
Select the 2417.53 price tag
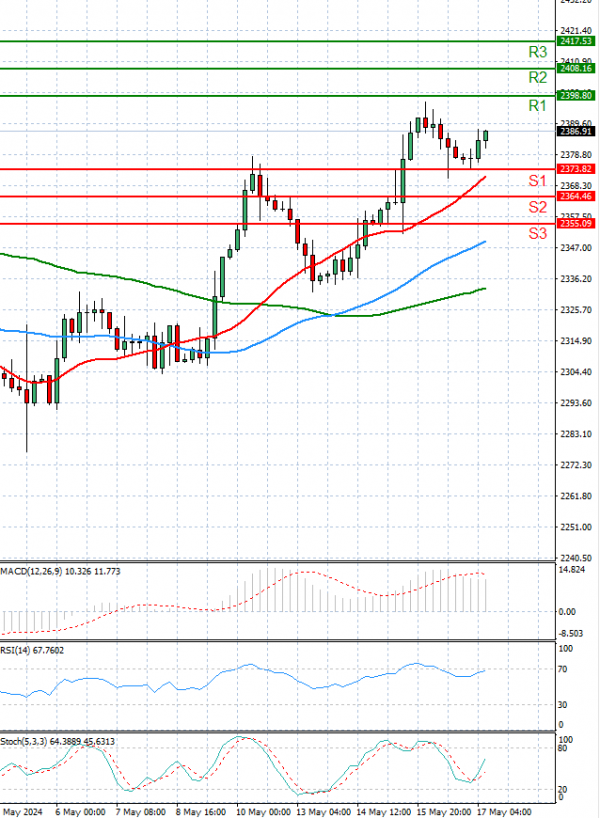(x=576, y=41)
